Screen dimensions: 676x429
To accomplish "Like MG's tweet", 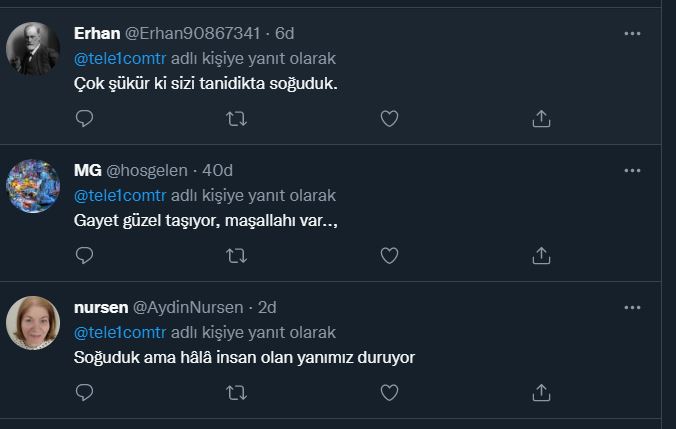I will (389, 256).
